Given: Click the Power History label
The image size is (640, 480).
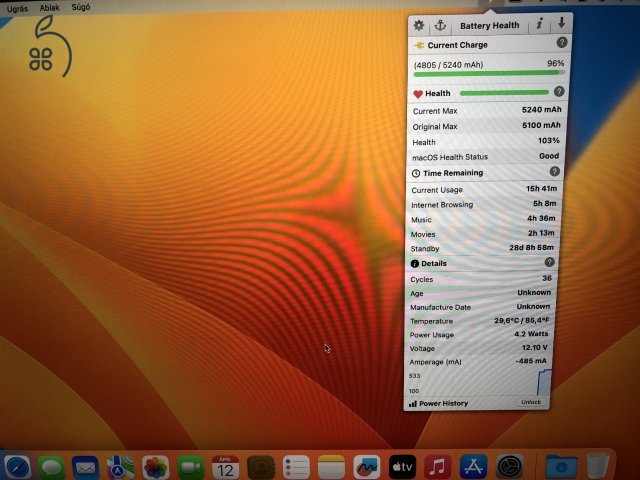Looking at the screenshot, I should pos(443,403).
